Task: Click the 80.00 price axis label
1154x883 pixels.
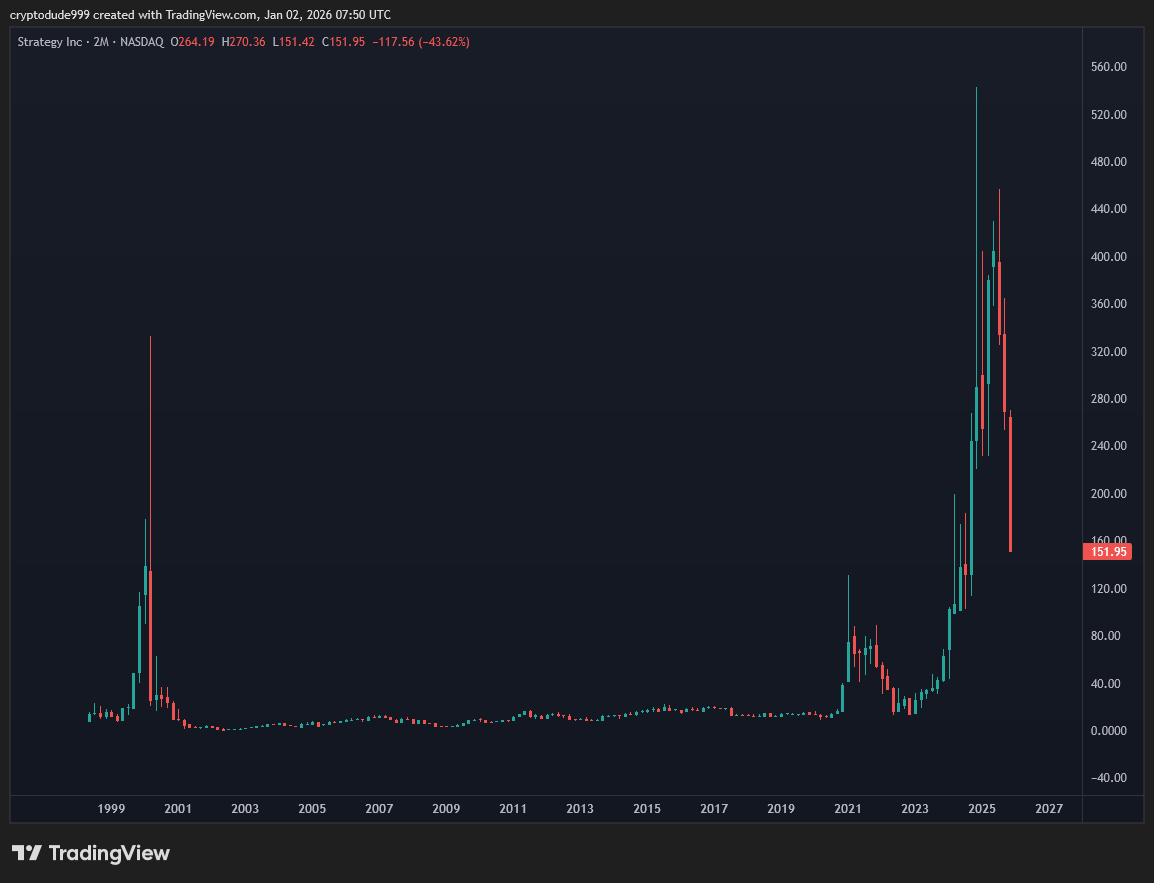Action: coord(1105,636)
